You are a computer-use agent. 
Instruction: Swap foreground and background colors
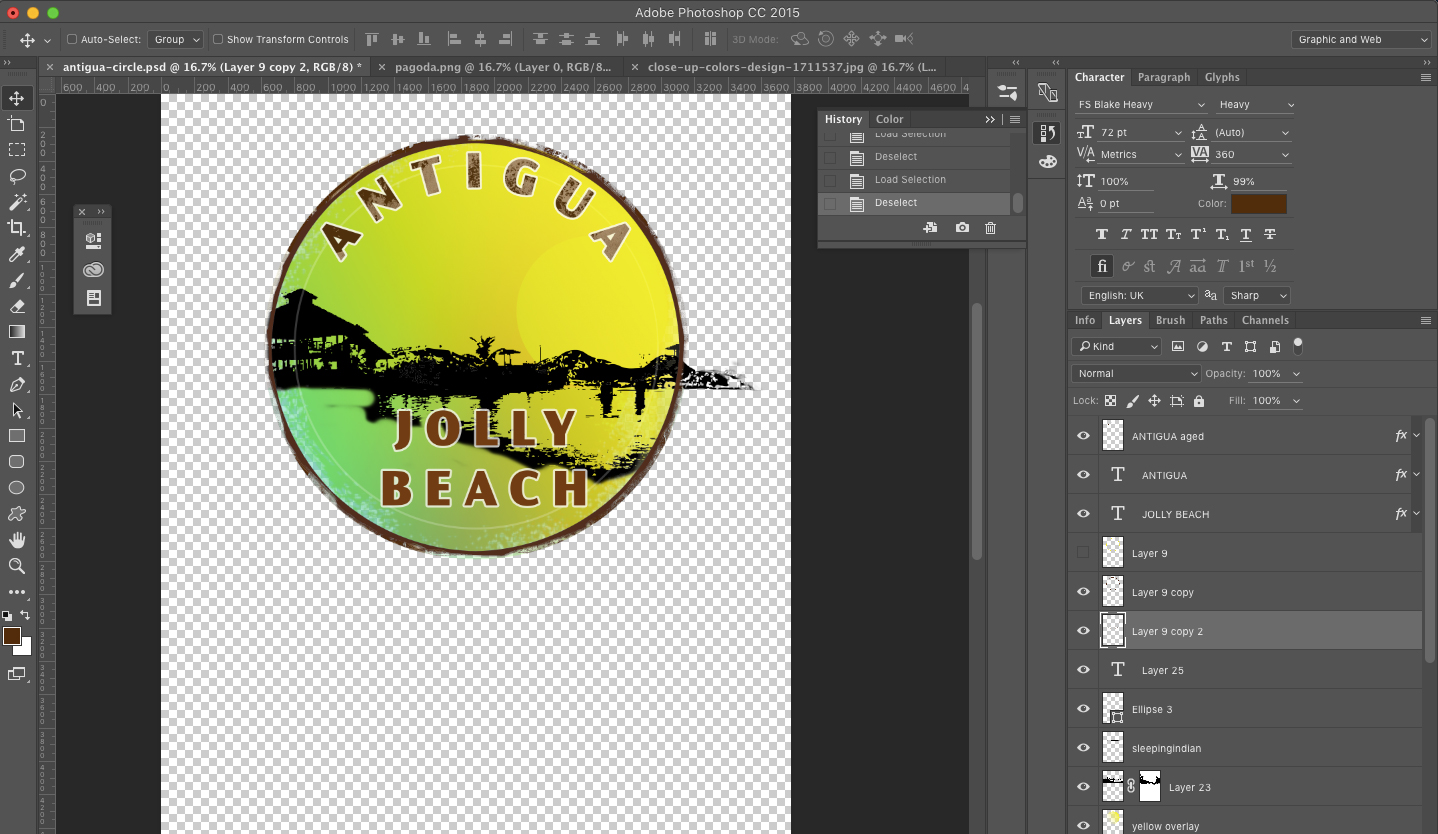pos(26,615)
